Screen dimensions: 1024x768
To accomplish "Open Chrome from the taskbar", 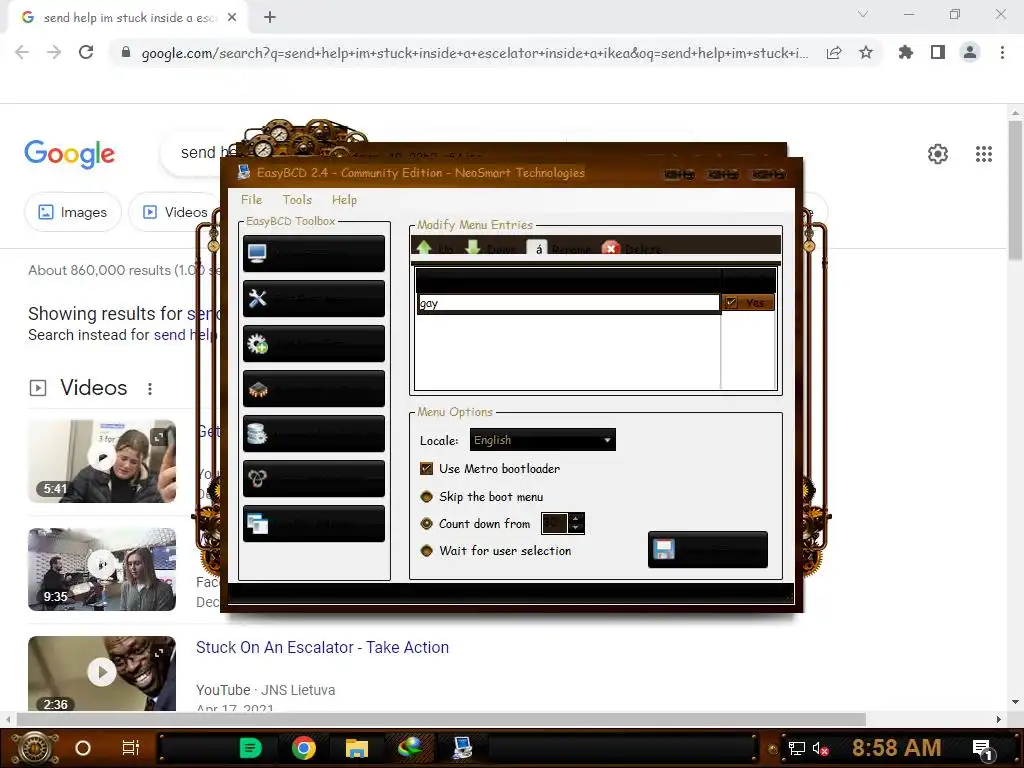I will coord(304,748).
